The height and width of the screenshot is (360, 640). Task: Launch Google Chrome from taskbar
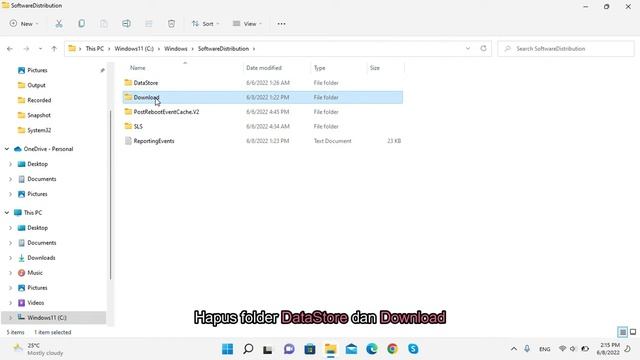click(x=392, y=349)
